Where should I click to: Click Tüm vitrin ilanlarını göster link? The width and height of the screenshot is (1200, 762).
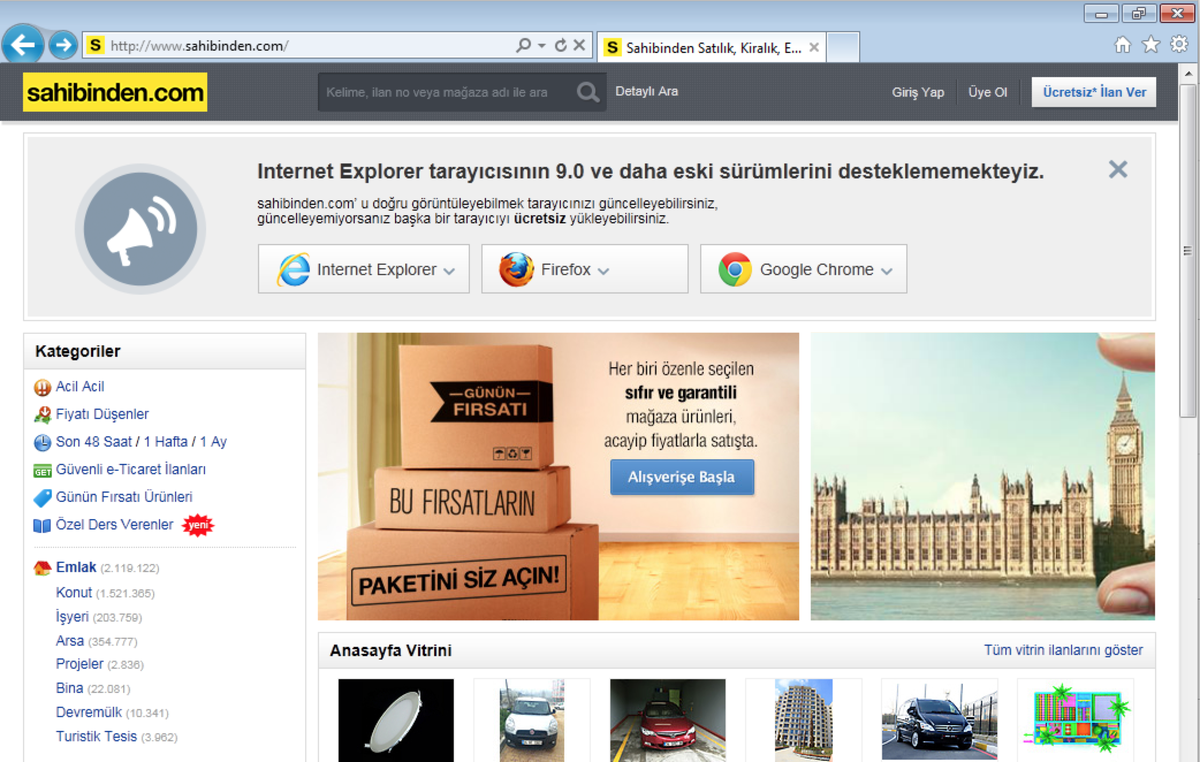(x=1063, y=650)
